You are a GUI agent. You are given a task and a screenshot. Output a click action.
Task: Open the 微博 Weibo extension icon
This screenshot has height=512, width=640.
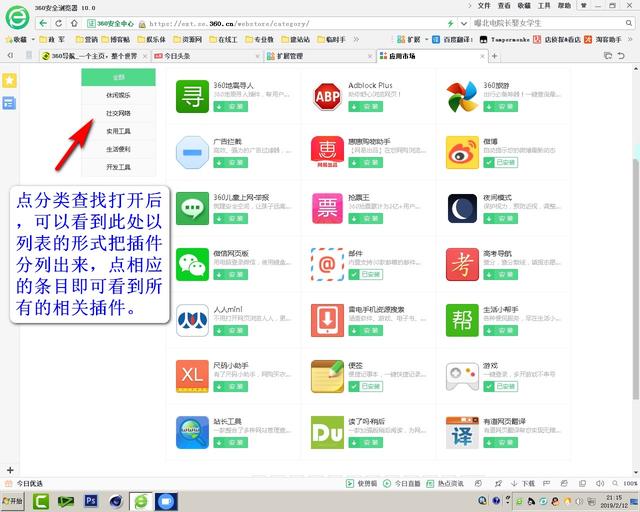(x=462, y=152)
